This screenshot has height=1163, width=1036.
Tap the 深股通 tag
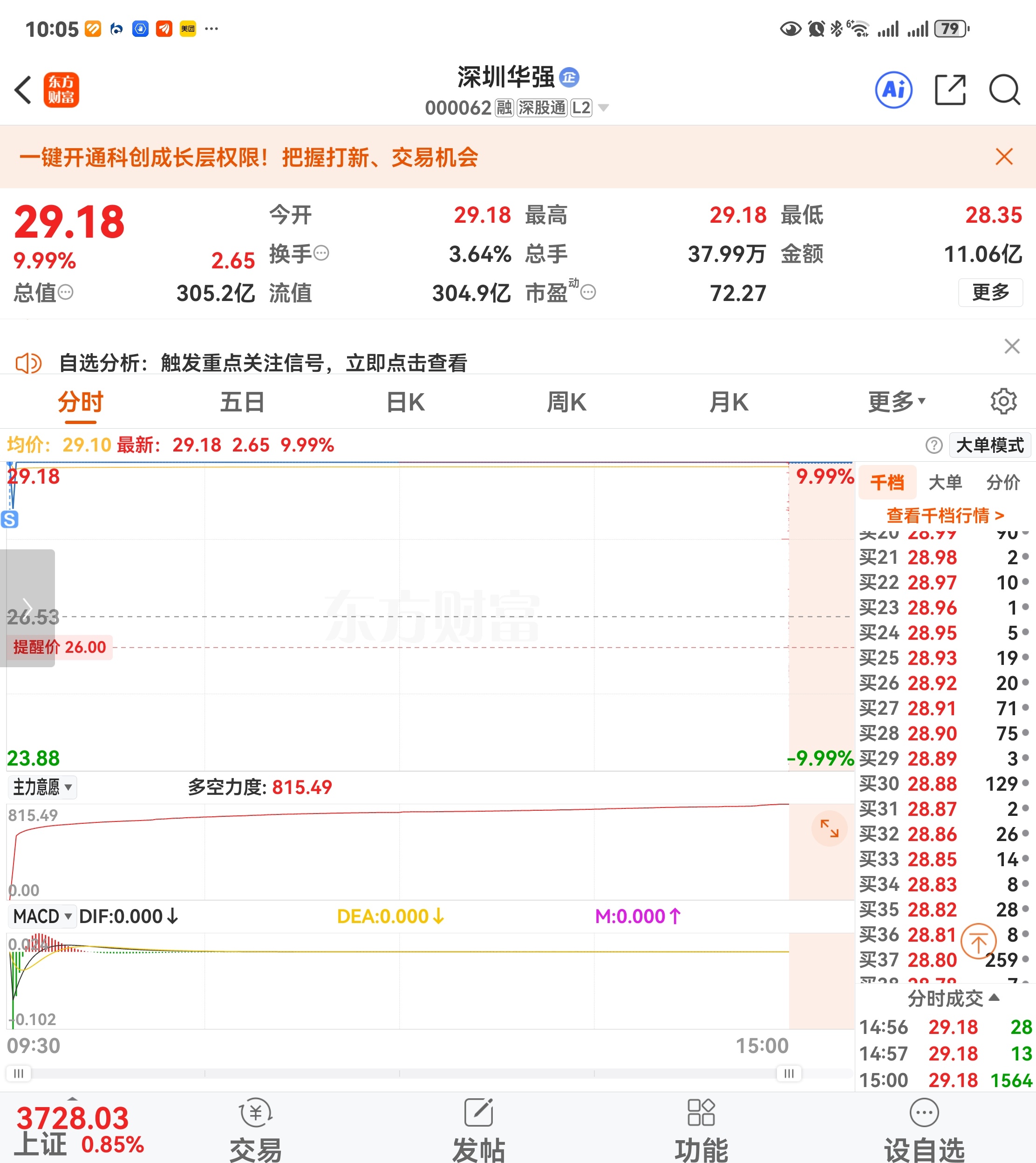542,108
